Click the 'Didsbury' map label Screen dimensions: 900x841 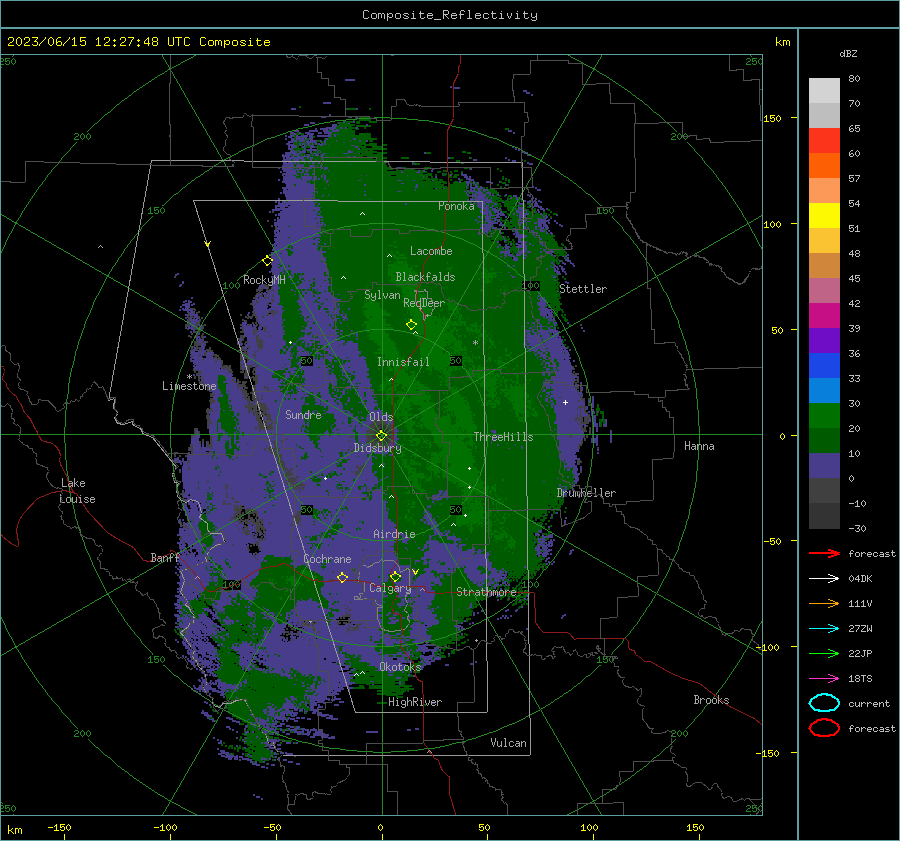pyautogui.click(x=378, y=448)
